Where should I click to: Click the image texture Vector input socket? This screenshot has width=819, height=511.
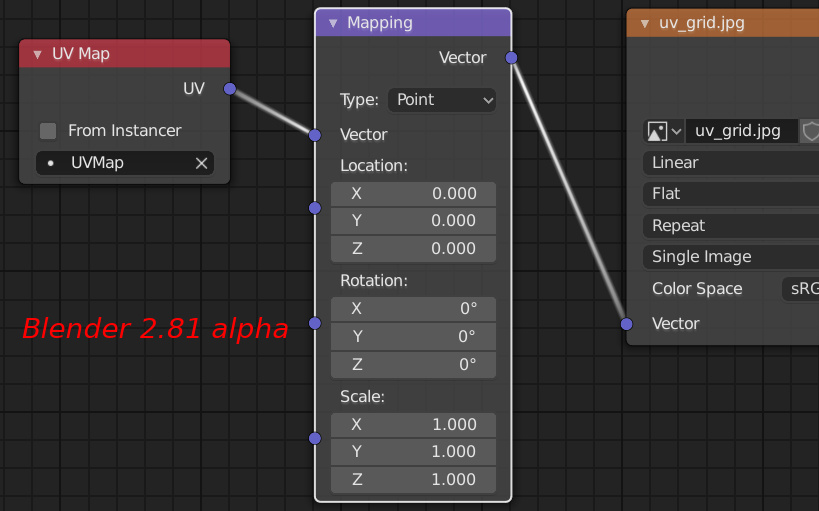pos(627,324)
